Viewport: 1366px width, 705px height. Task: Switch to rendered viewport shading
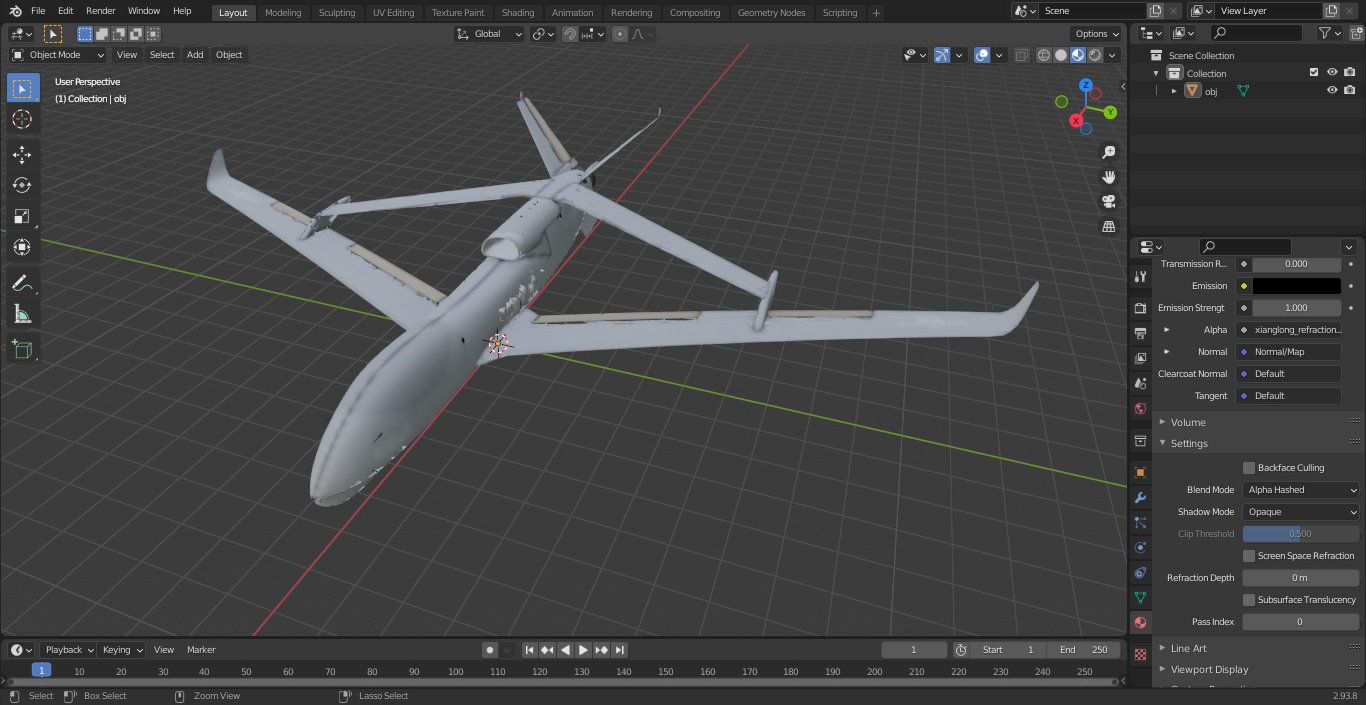pos(1095,55)
